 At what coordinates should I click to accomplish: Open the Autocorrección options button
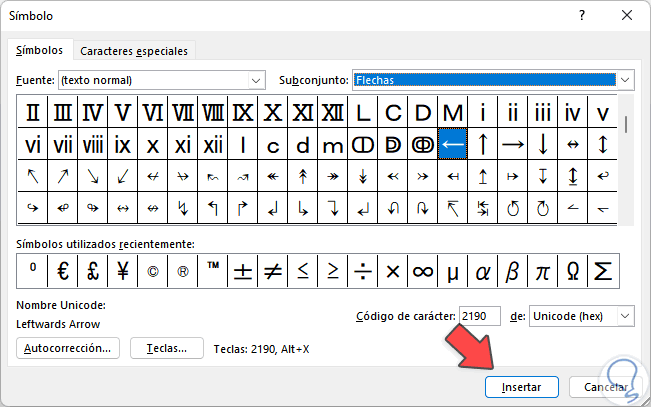tap(69, 348)
